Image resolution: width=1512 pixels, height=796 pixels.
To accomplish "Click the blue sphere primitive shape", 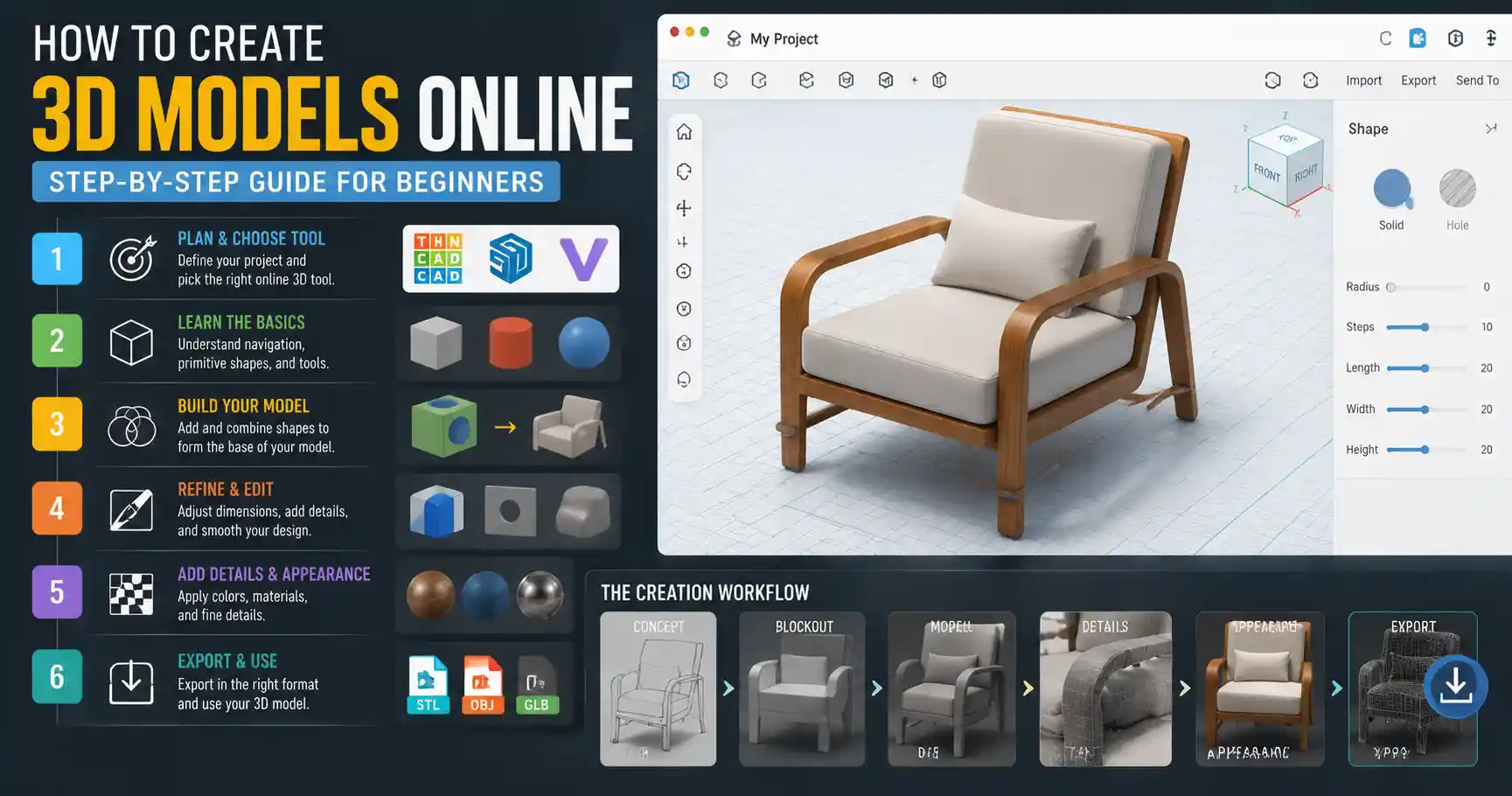I will click(x=583, y=342).
